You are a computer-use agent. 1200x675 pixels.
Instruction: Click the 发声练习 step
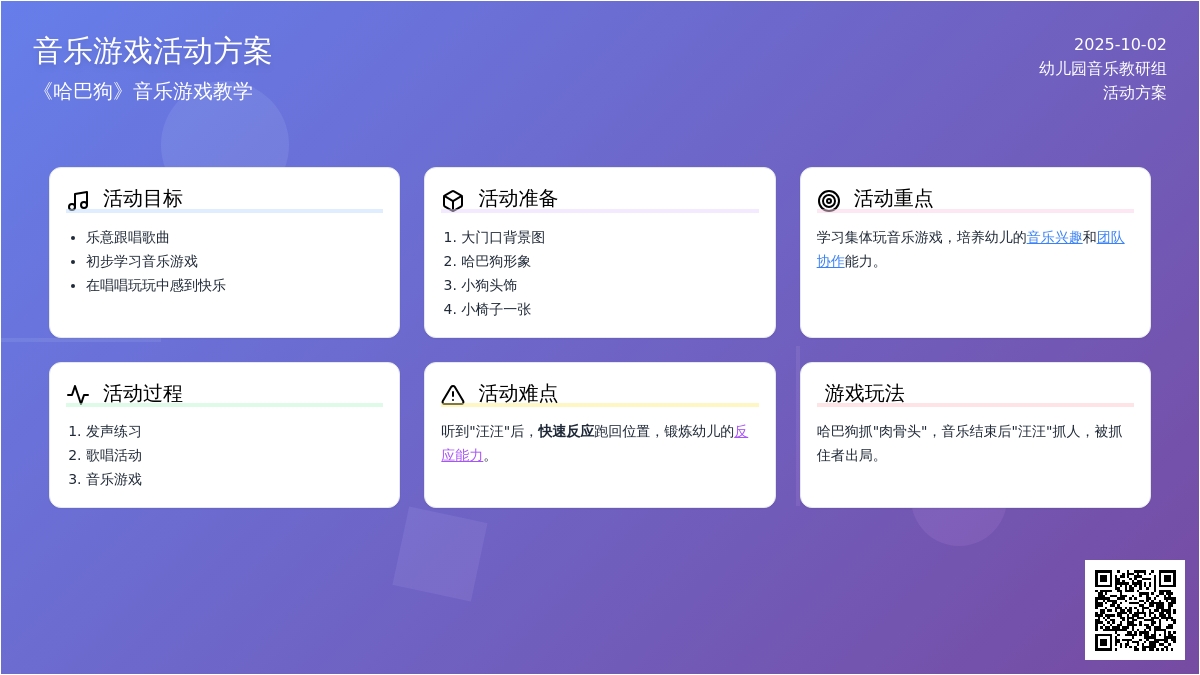pos(113,431)
